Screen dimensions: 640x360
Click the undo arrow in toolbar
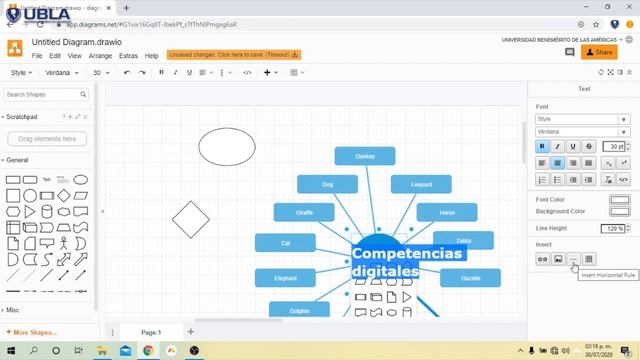tap(127, 73)
